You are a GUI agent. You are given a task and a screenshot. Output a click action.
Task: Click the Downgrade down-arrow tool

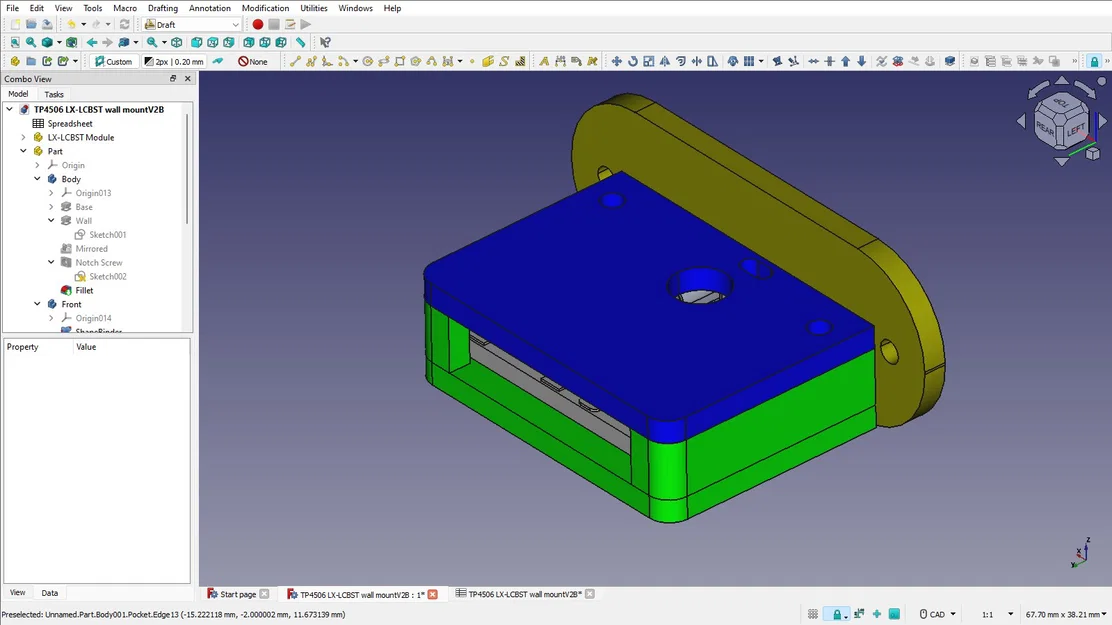(862, 62)
